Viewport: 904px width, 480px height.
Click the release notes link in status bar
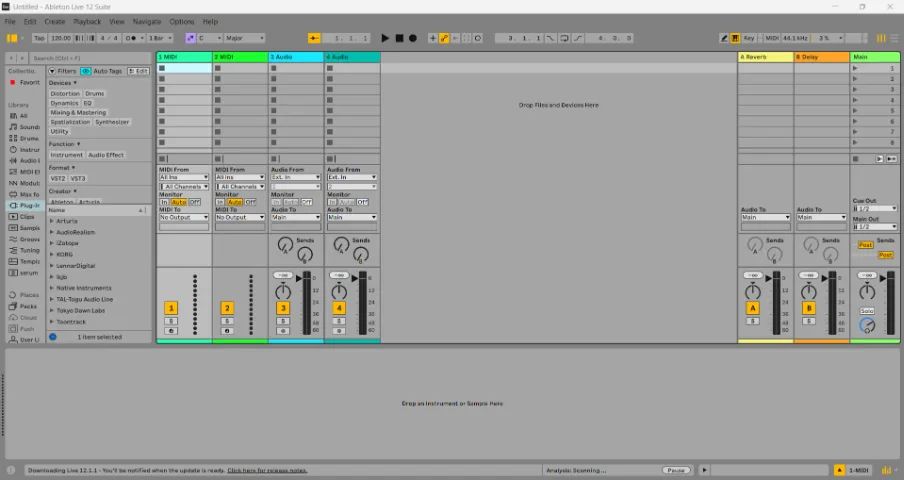pos(267,471)
